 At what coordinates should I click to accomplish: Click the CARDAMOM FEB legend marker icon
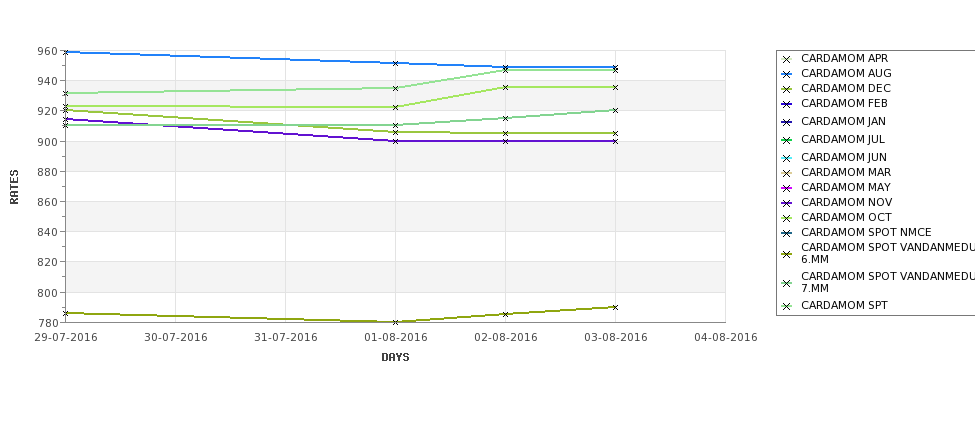(x=787, y=104)
